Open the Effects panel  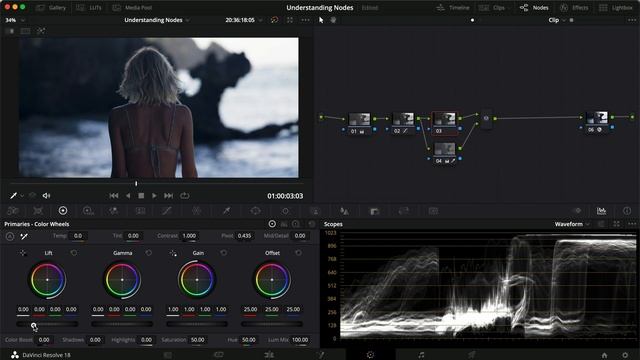[574, 8]
